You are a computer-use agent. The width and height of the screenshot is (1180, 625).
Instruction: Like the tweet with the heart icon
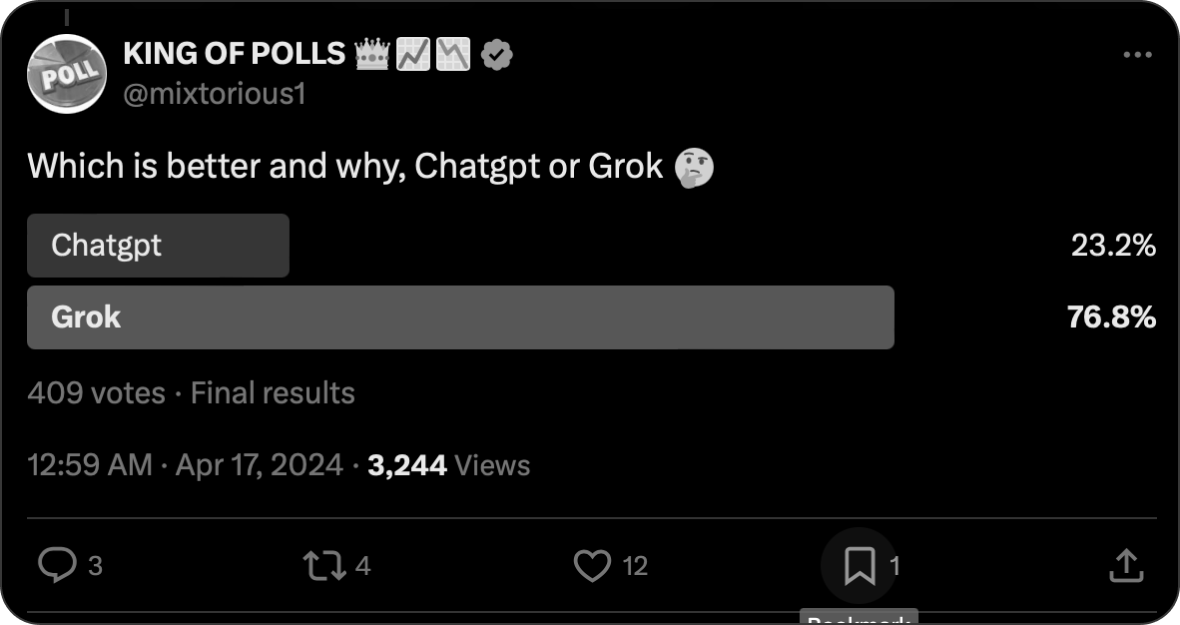click(592, 566)
